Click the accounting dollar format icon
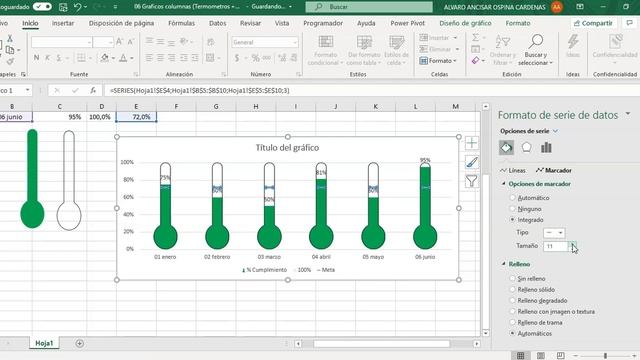640x360 pixels. point(237,58)
